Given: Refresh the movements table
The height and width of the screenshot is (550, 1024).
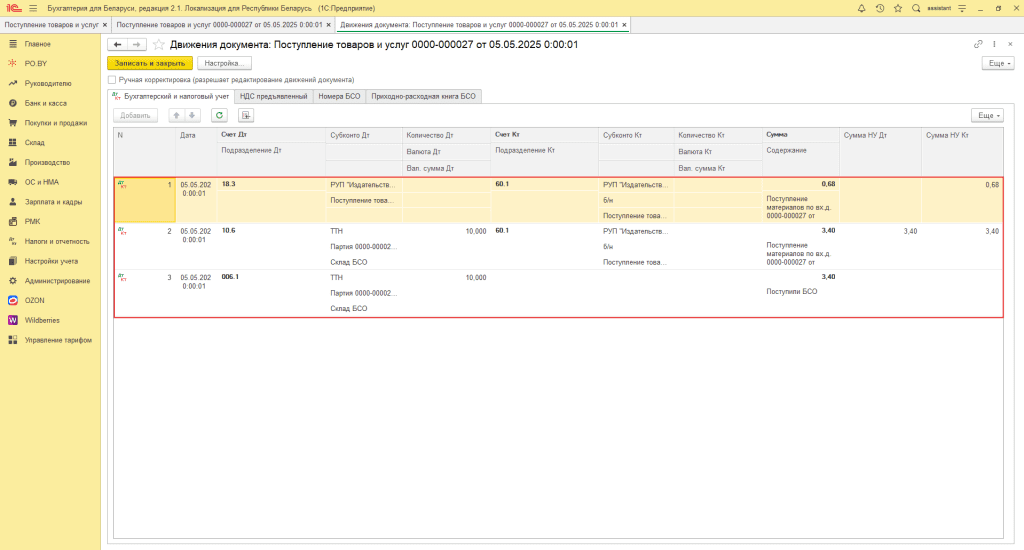Looking at the screenshot, I should click(x=219, y=115).
